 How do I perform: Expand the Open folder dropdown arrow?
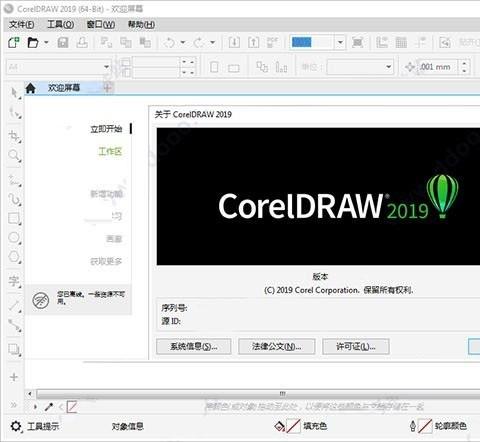[x=46, y=43]
